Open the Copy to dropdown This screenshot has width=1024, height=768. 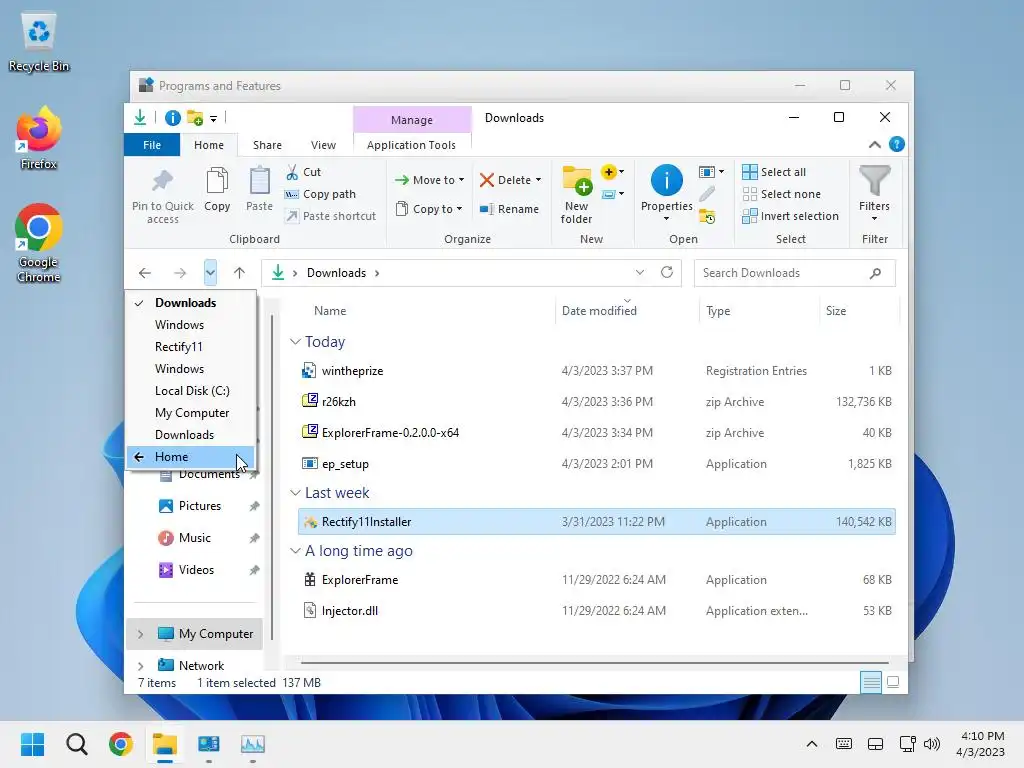(430, 209)
